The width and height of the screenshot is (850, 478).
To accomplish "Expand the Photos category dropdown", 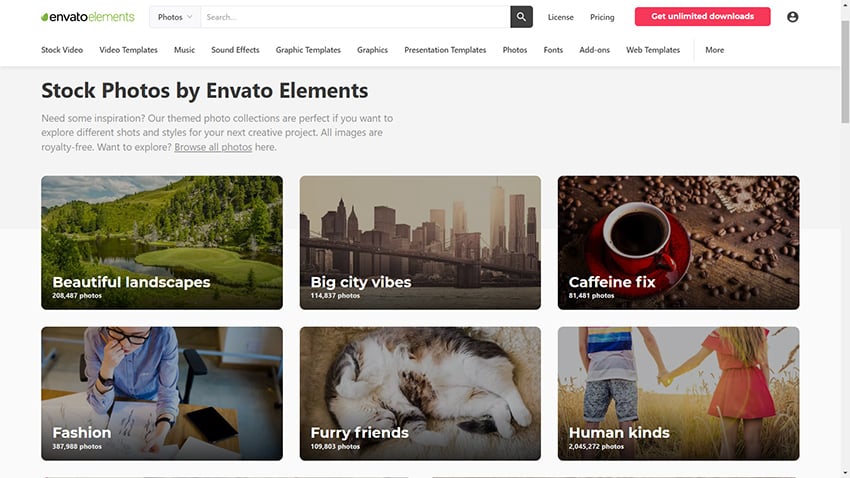I will [175, 17].
